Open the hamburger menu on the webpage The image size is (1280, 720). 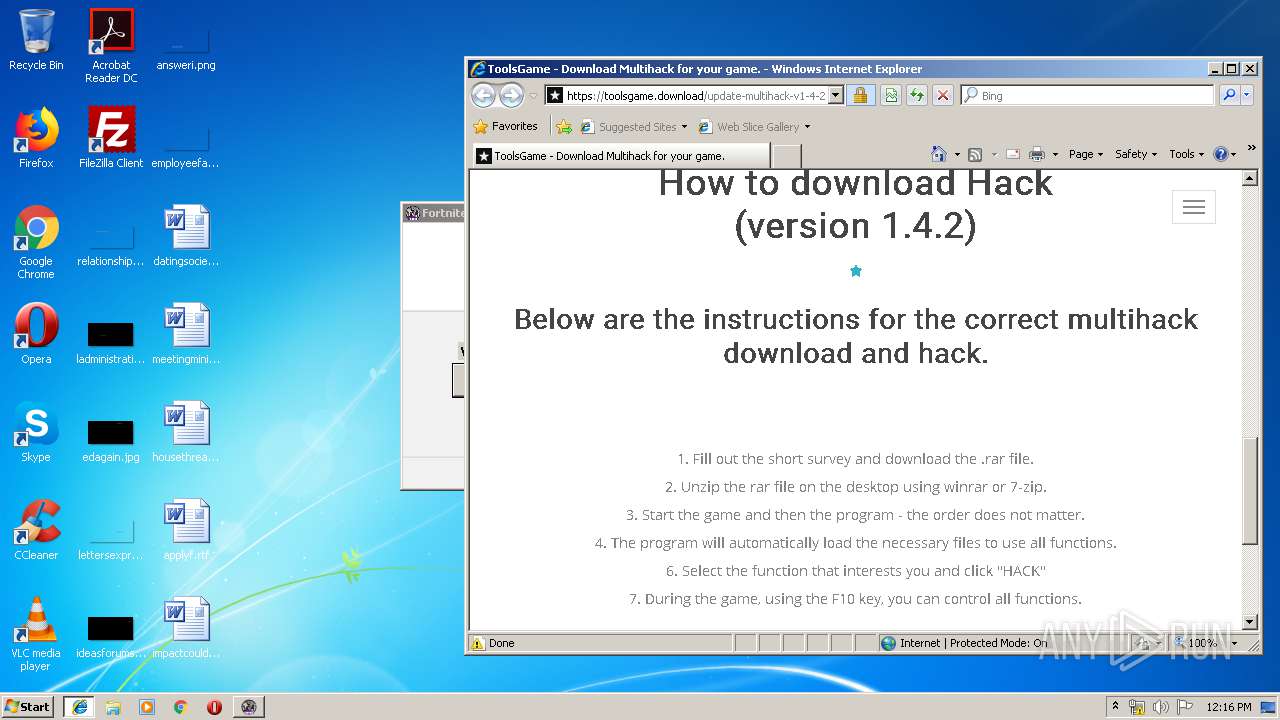pos(1193,207)
